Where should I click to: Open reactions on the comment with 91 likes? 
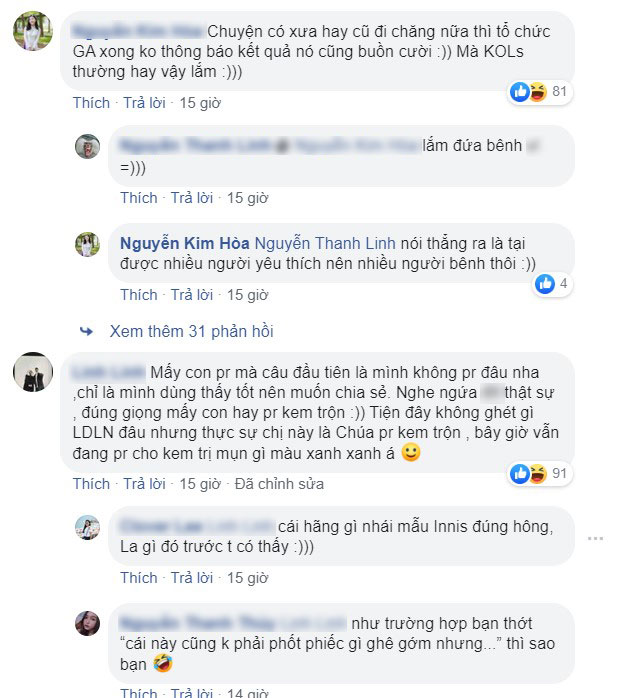tap(540, 474)
